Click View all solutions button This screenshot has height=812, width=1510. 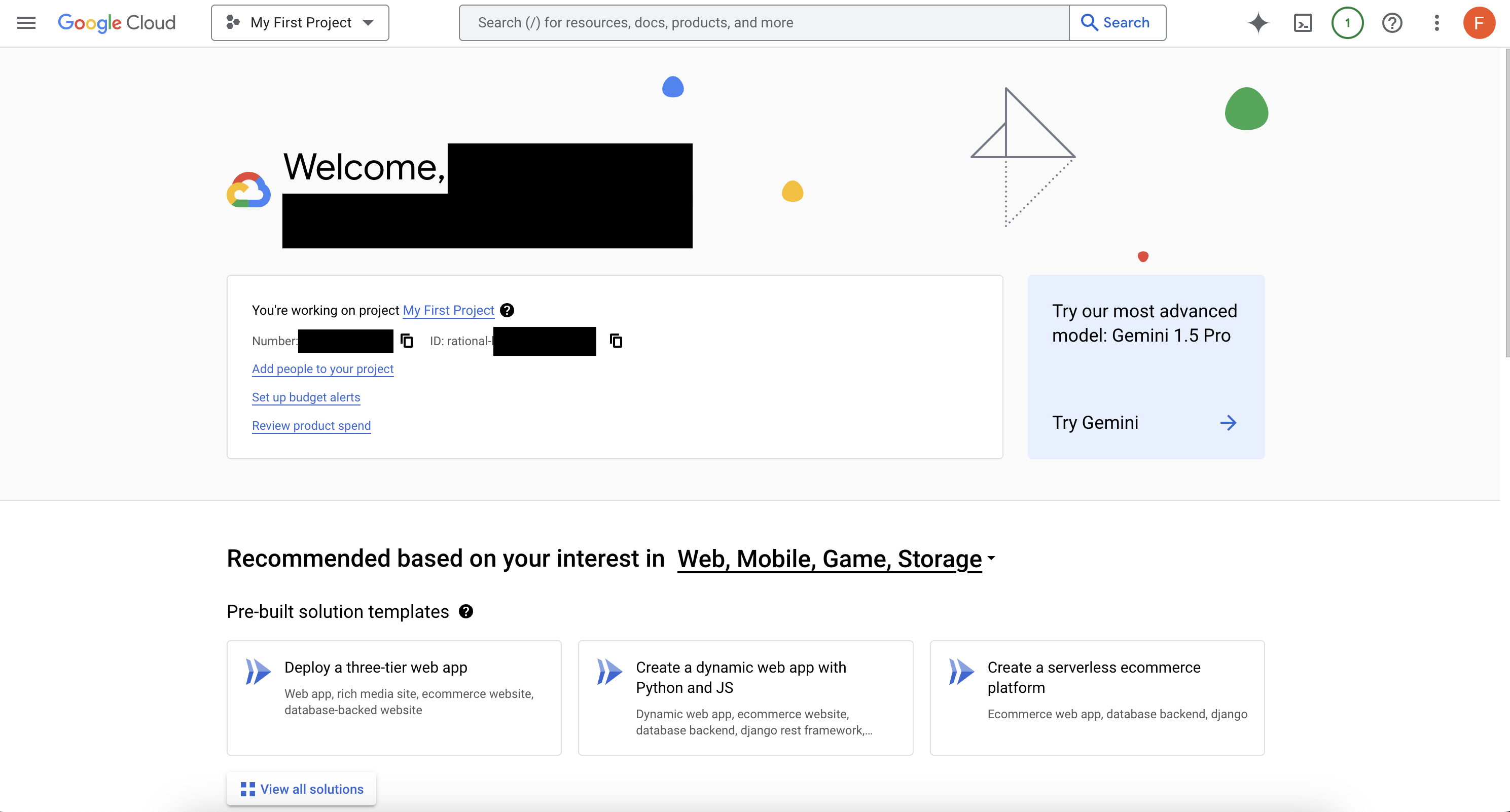[x=301, y=789]
